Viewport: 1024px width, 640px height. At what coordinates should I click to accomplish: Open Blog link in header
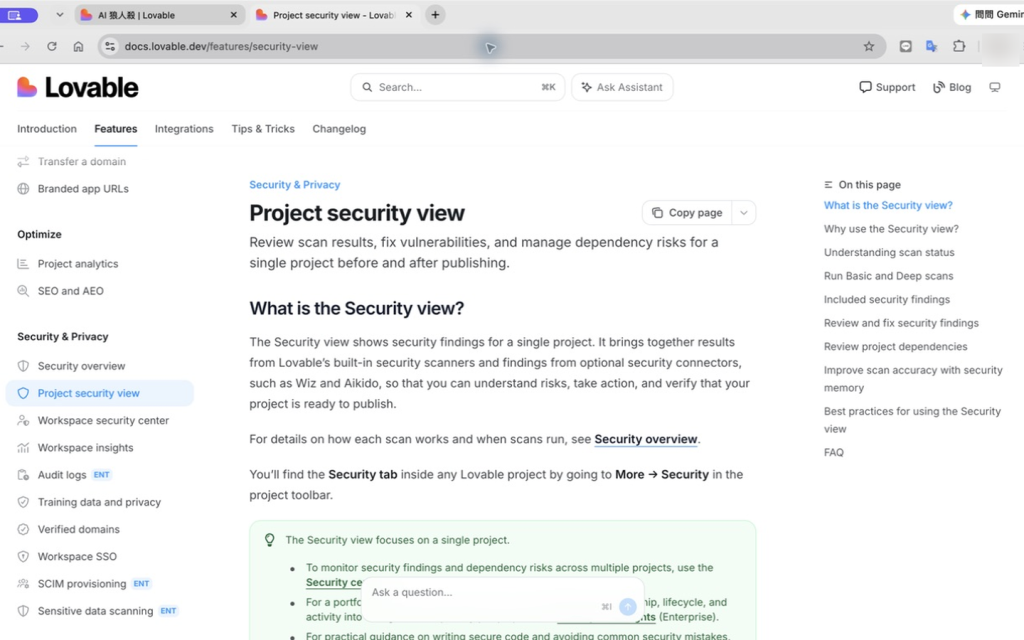click(x=952, y=87)
